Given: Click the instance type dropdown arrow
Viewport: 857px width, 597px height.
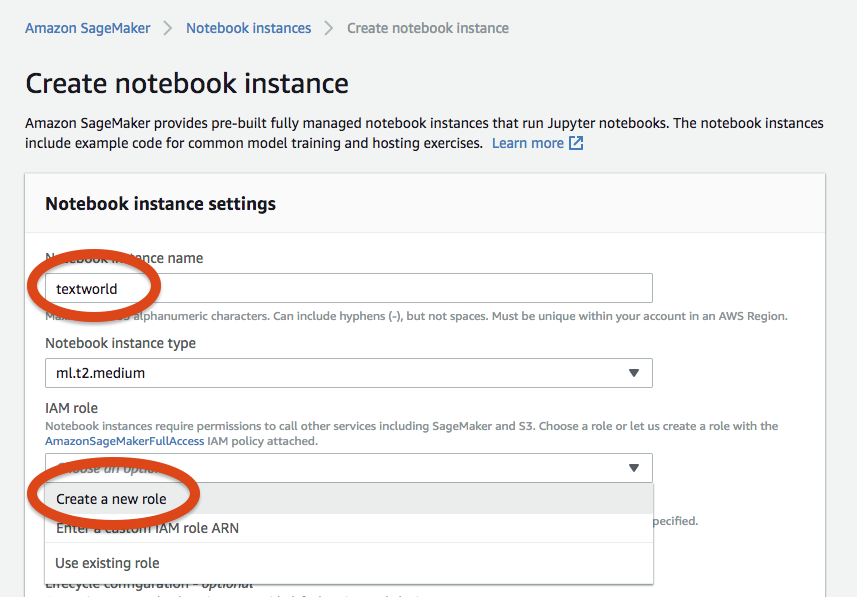Looking at the screenshot, I should pyautogui.click(x=633, y=373).
